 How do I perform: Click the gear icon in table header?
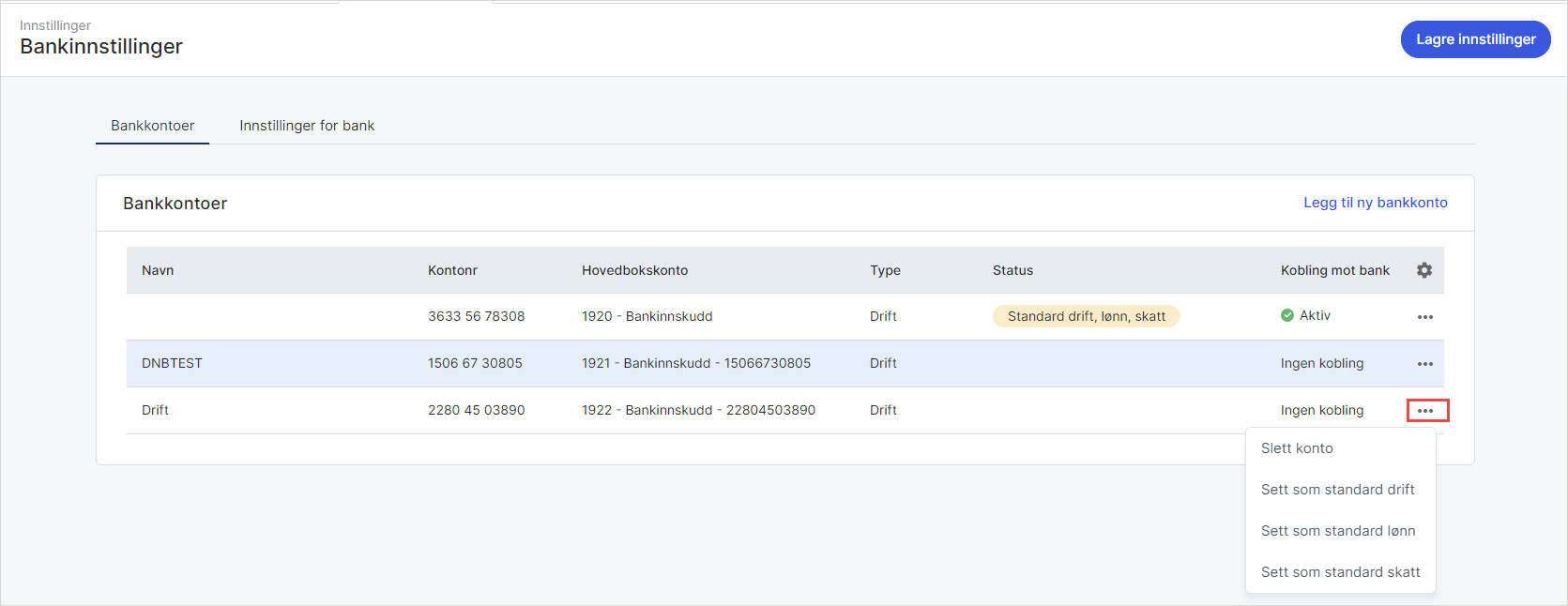point(1423,270)
